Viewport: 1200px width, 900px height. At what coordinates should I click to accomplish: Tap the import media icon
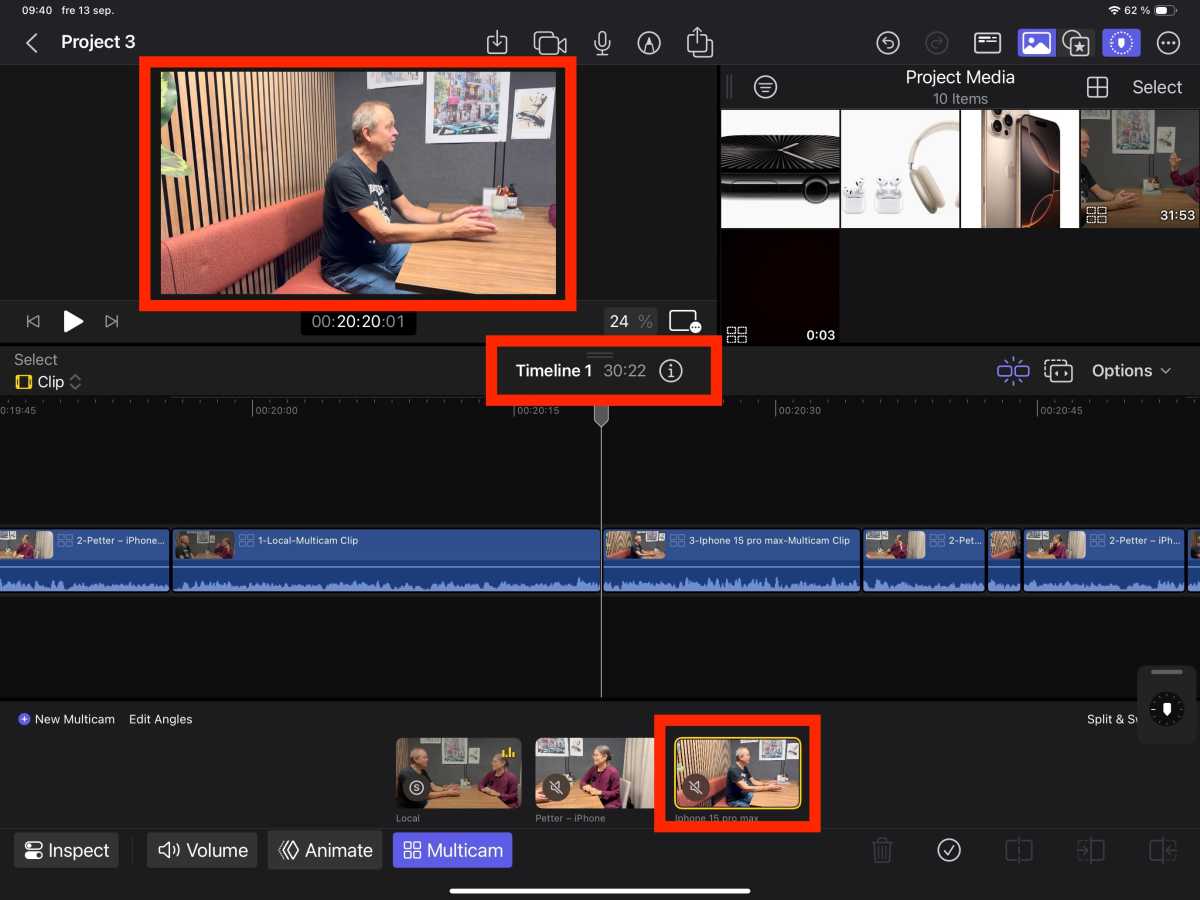(x=497, y=43)
